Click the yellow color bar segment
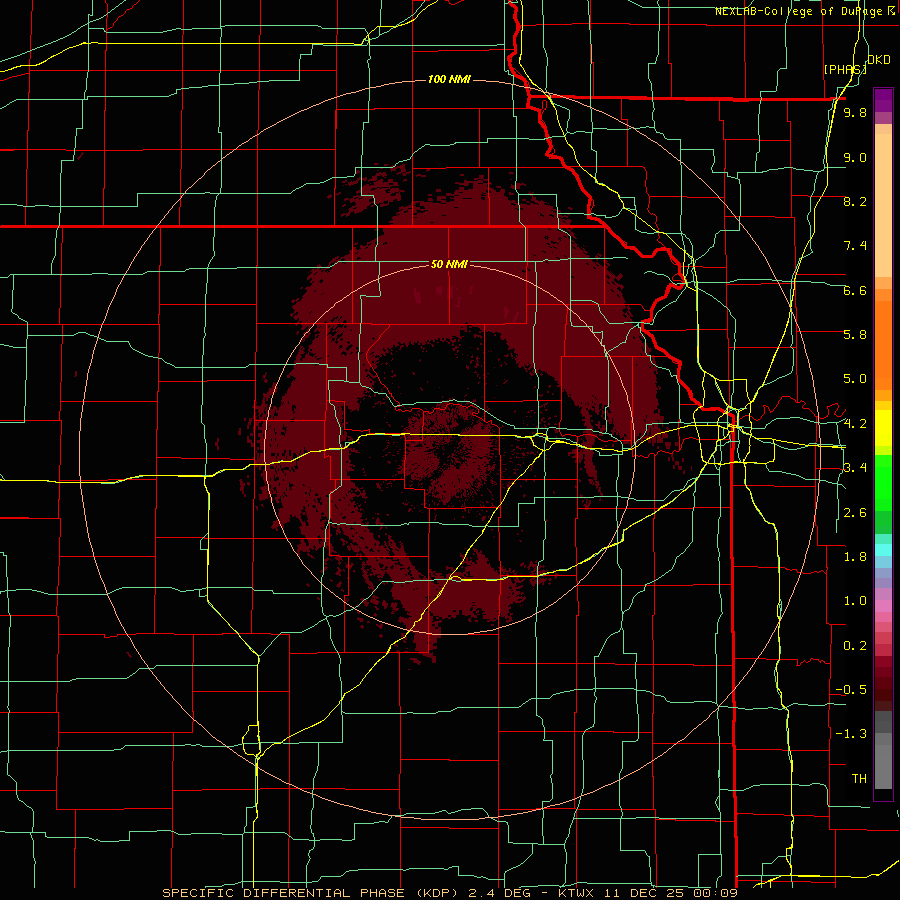The image size is (900, 900). (883, 428)
